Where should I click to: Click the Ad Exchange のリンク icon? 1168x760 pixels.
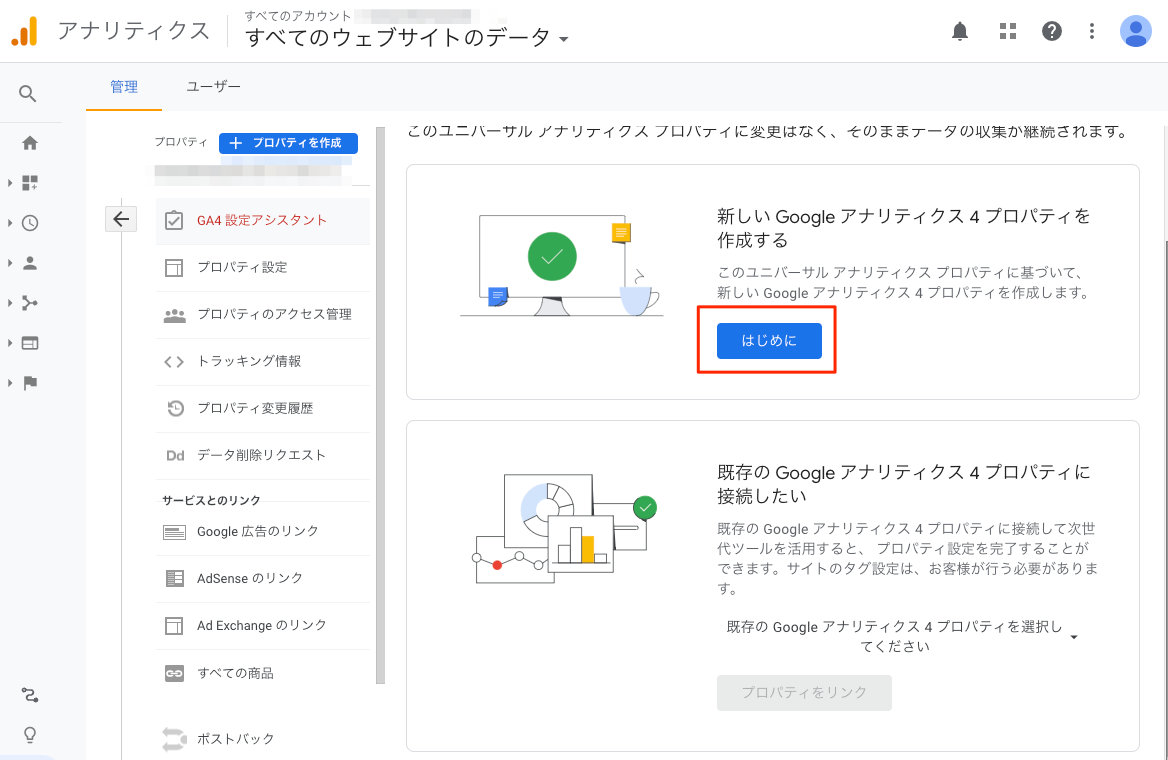174,626
